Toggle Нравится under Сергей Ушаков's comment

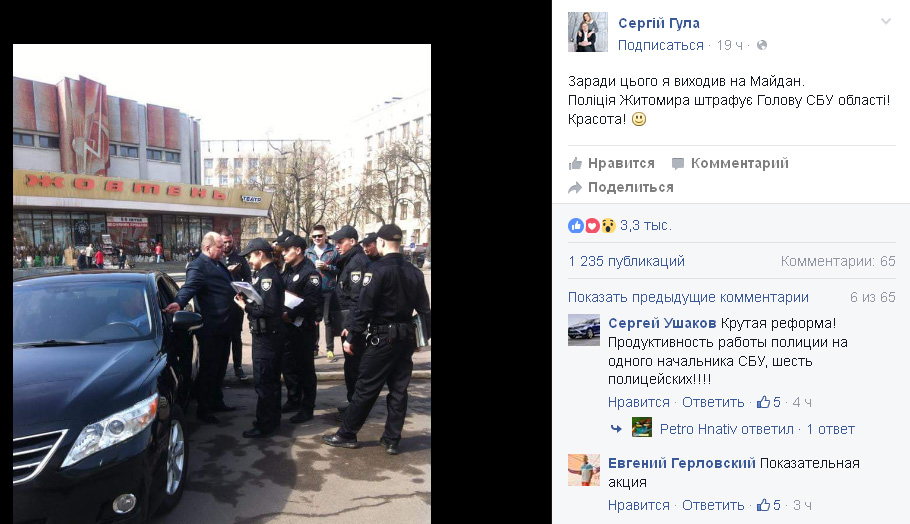[x=638, y=402]
